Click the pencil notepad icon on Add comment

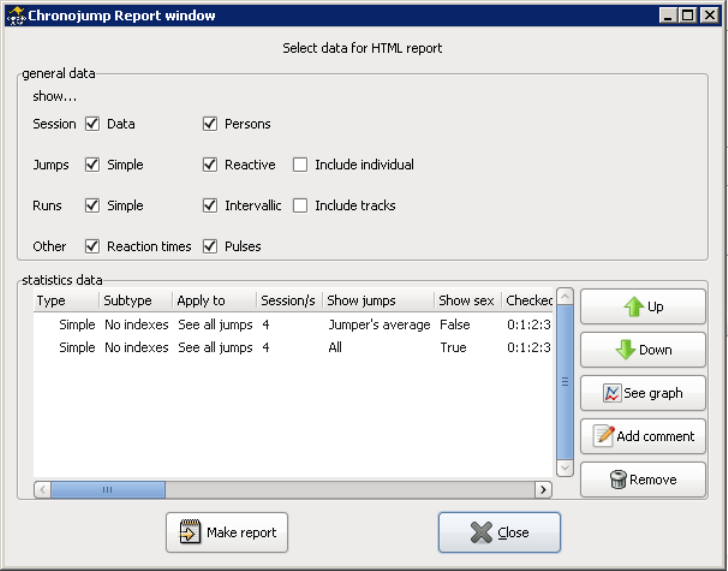point(604,436)
